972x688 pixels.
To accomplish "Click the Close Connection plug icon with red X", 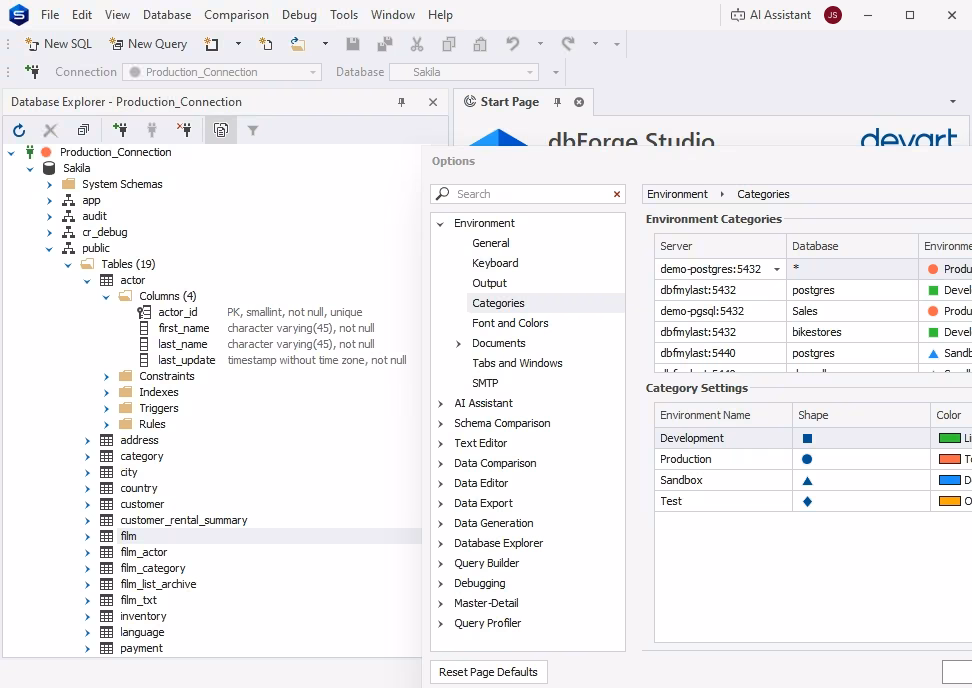I will 184,130.
